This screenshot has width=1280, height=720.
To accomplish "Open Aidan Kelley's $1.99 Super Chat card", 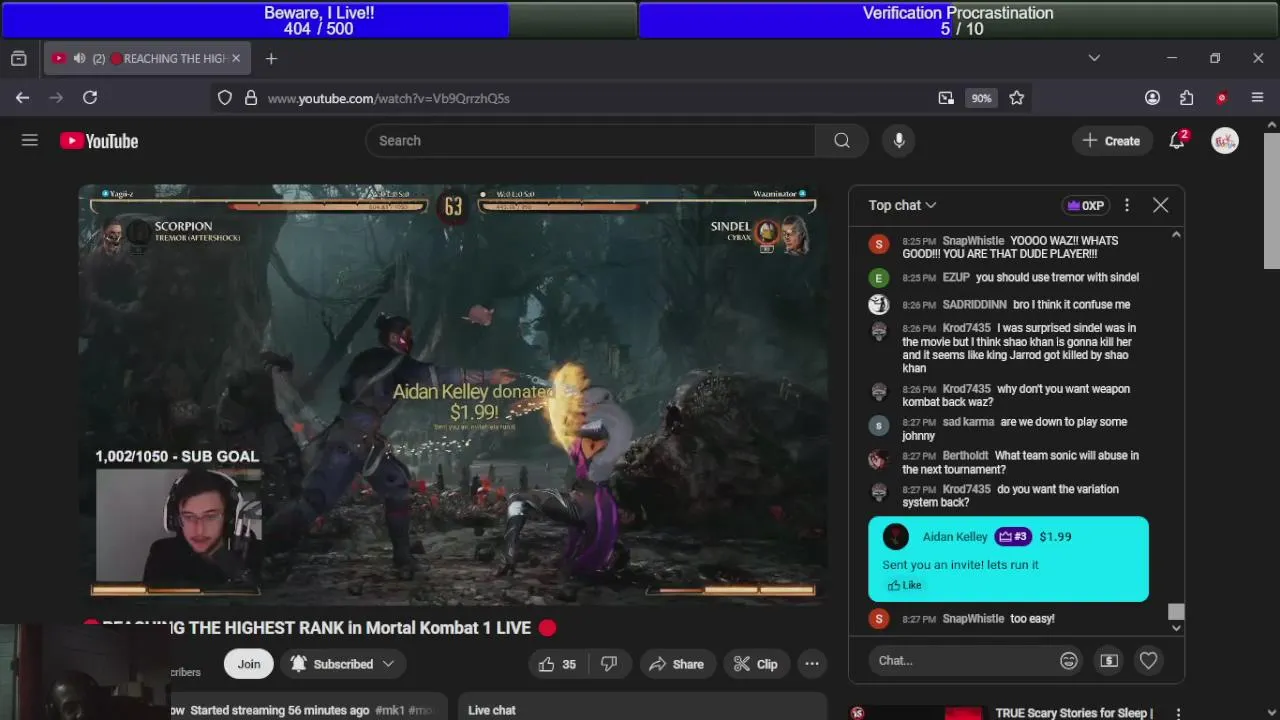I will coord(1008,559).
